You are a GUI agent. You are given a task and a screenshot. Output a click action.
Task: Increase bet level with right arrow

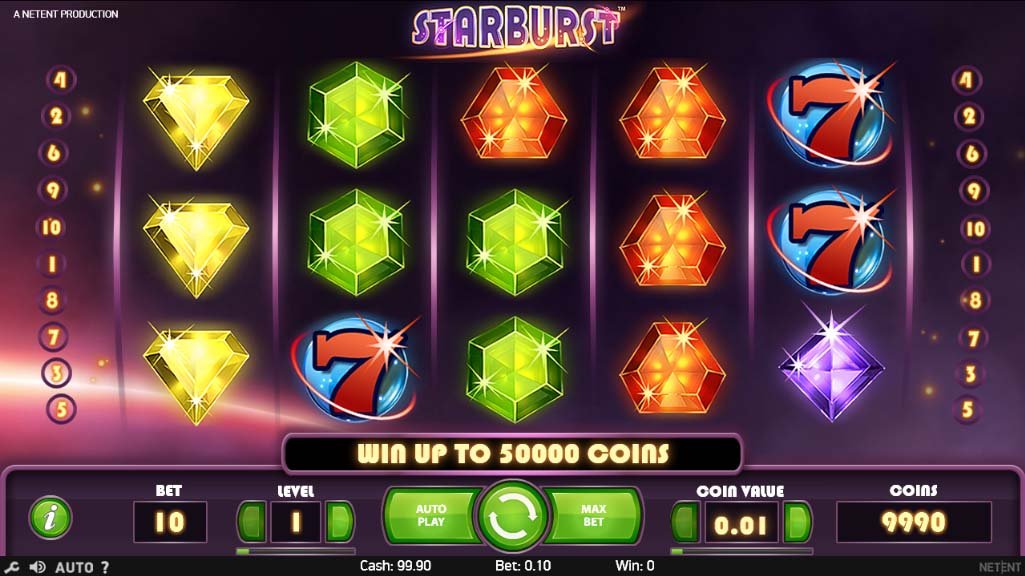[x=340, y=522]
